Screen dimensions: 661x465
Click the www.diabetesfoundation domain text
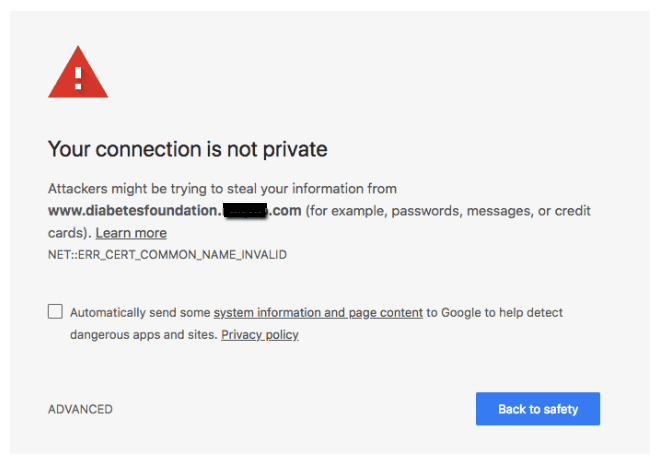pos(133,211)
